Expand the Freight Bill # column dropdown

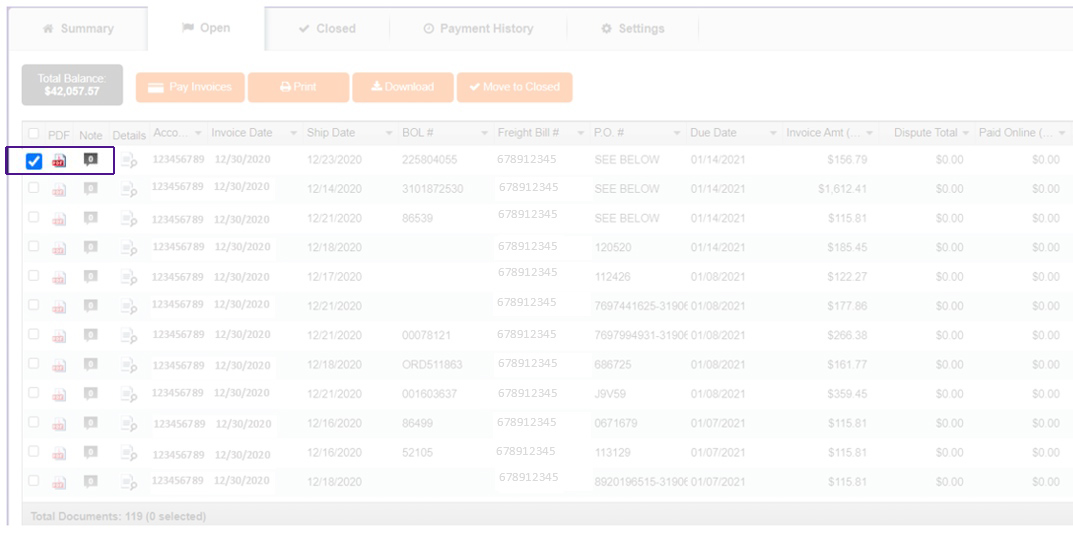pos(581,133)
